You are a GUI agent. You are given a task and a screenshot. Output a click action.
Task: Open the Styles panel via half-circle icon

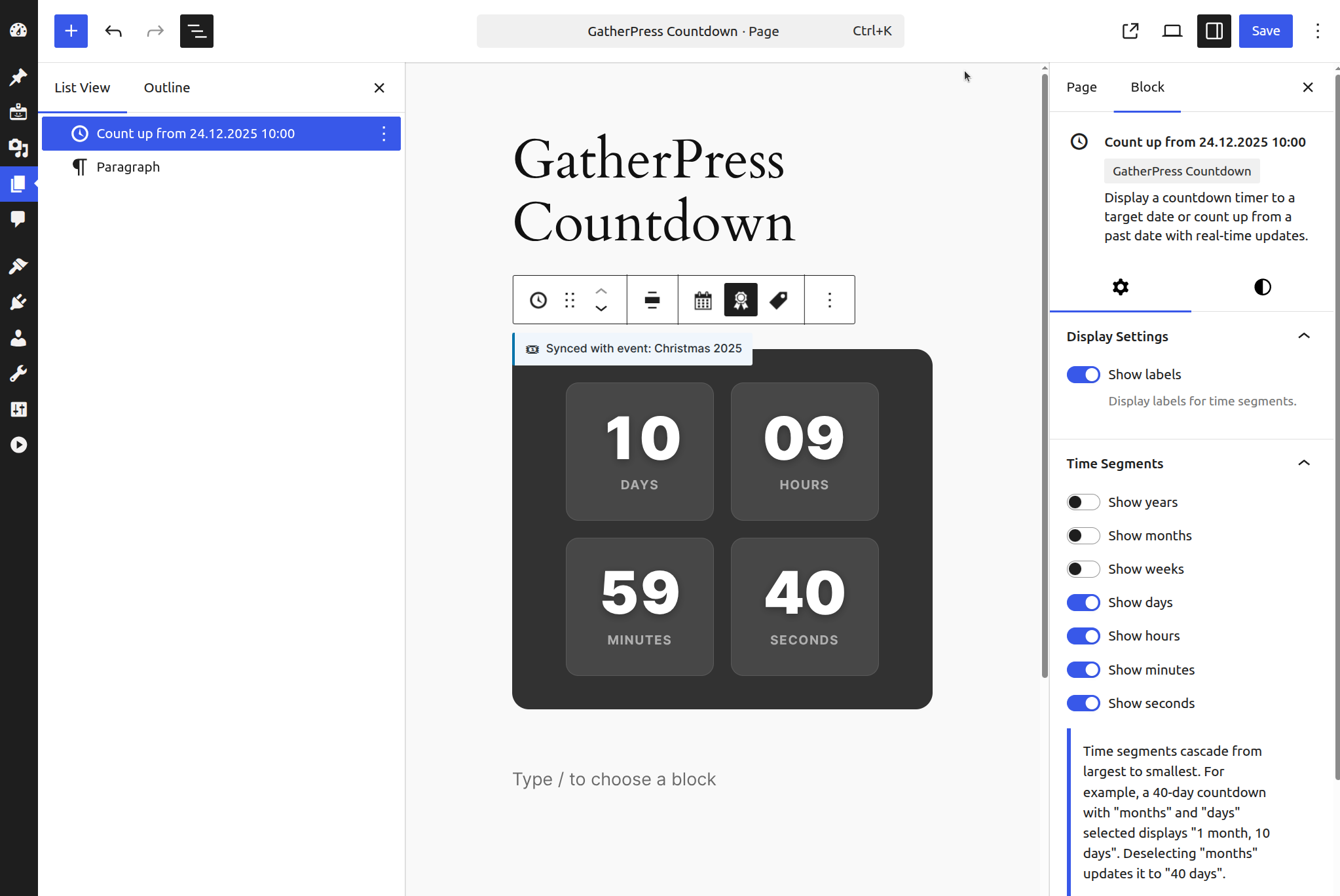point(1261,287)
